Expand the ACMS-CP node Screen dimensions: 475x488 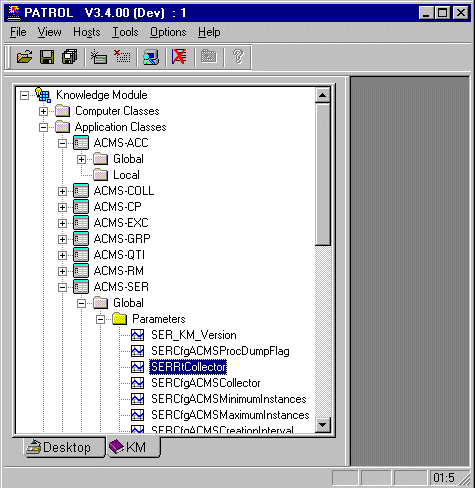pos(62,207)
